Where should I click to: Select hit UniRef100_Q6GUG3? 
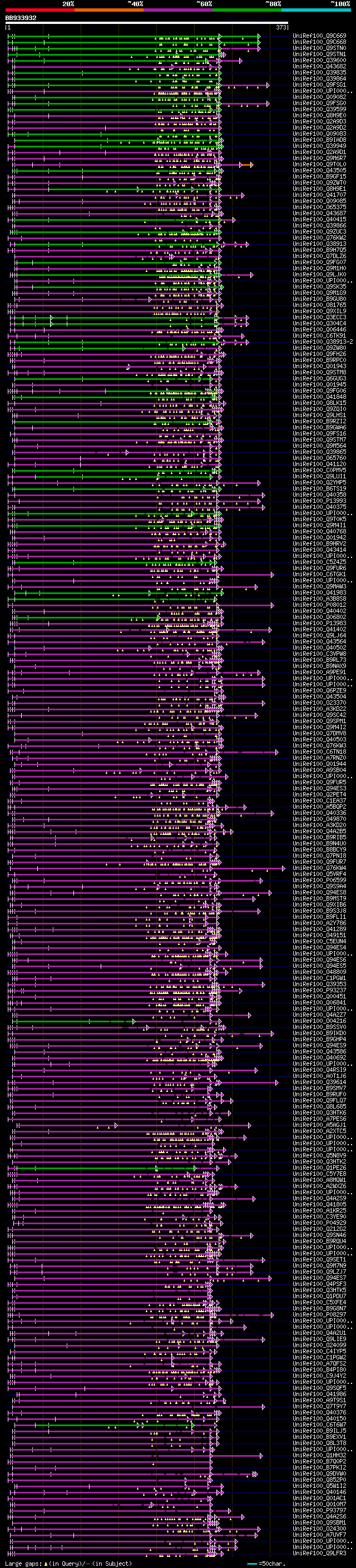(319, 379)
